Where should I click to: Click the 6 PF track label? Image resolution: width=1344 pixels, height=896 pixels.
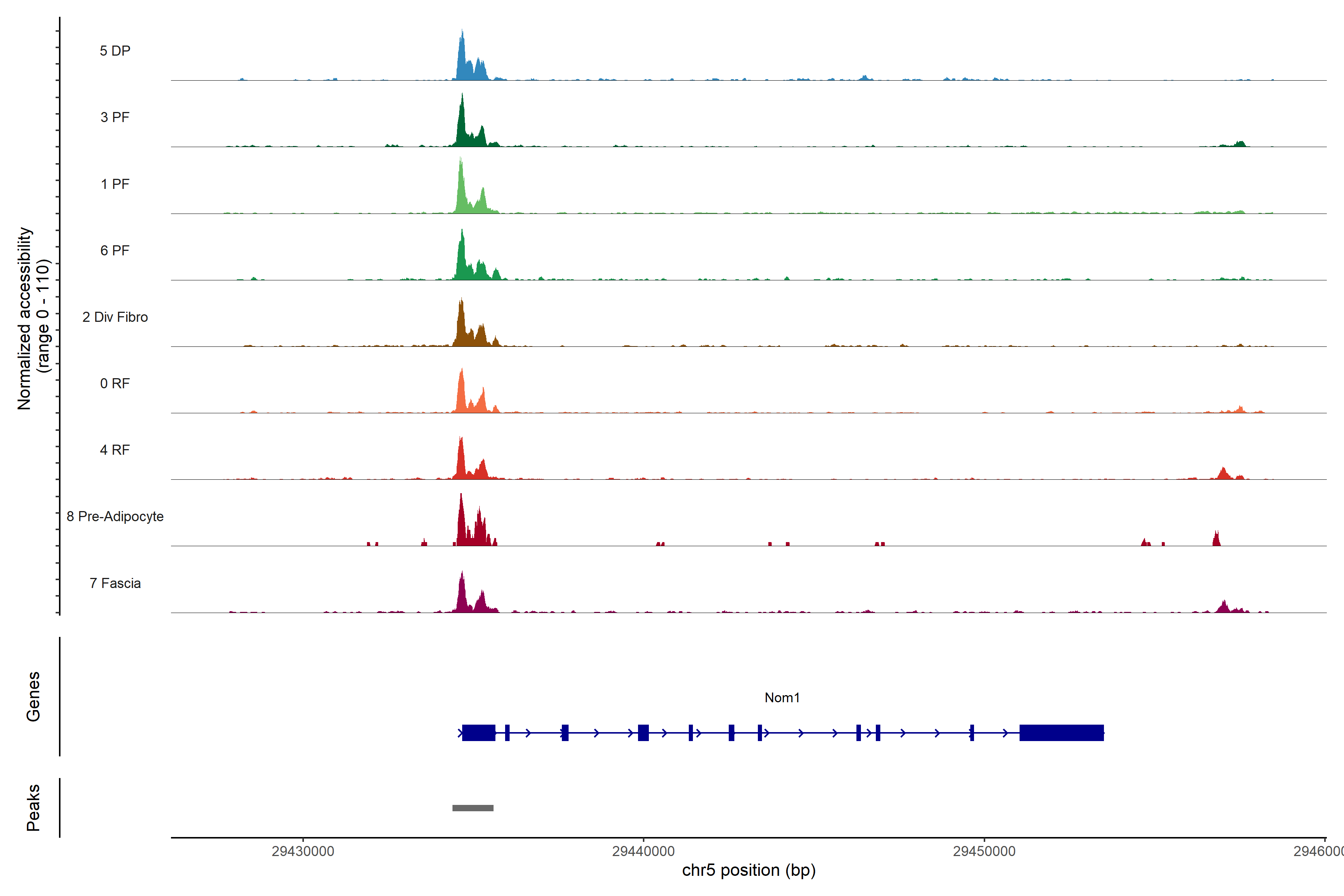[x=115, y=250]
